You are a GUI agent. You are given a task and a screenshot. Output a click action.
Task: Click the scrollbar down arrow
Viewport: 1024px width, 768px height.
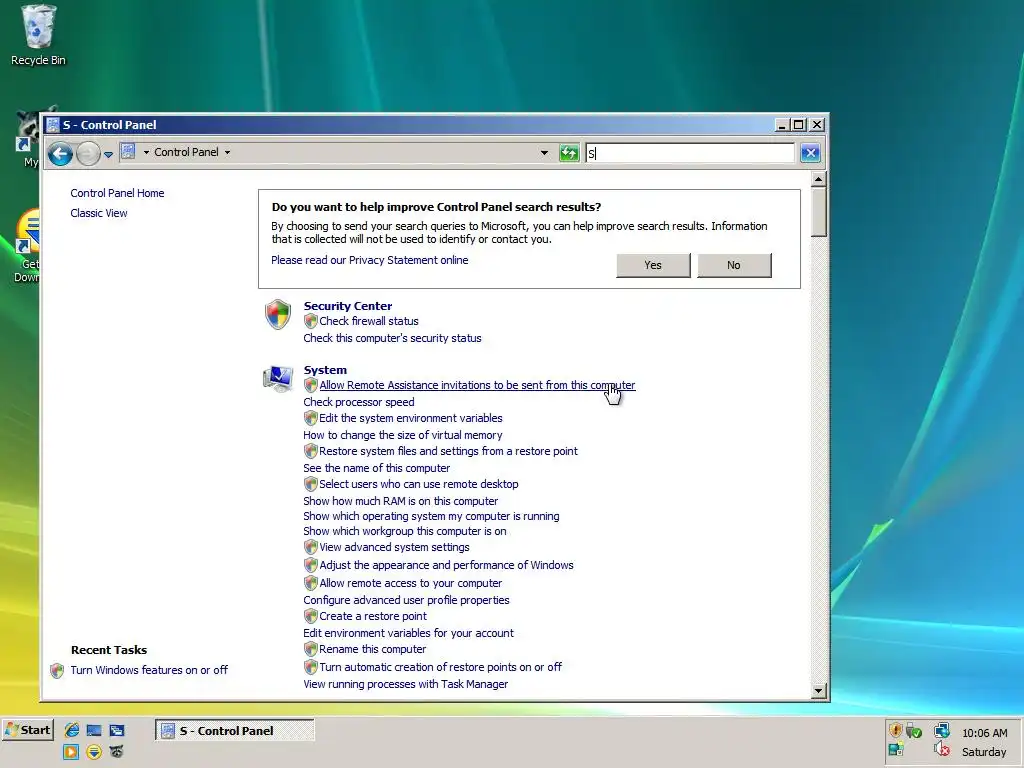(x=818, y=691)
